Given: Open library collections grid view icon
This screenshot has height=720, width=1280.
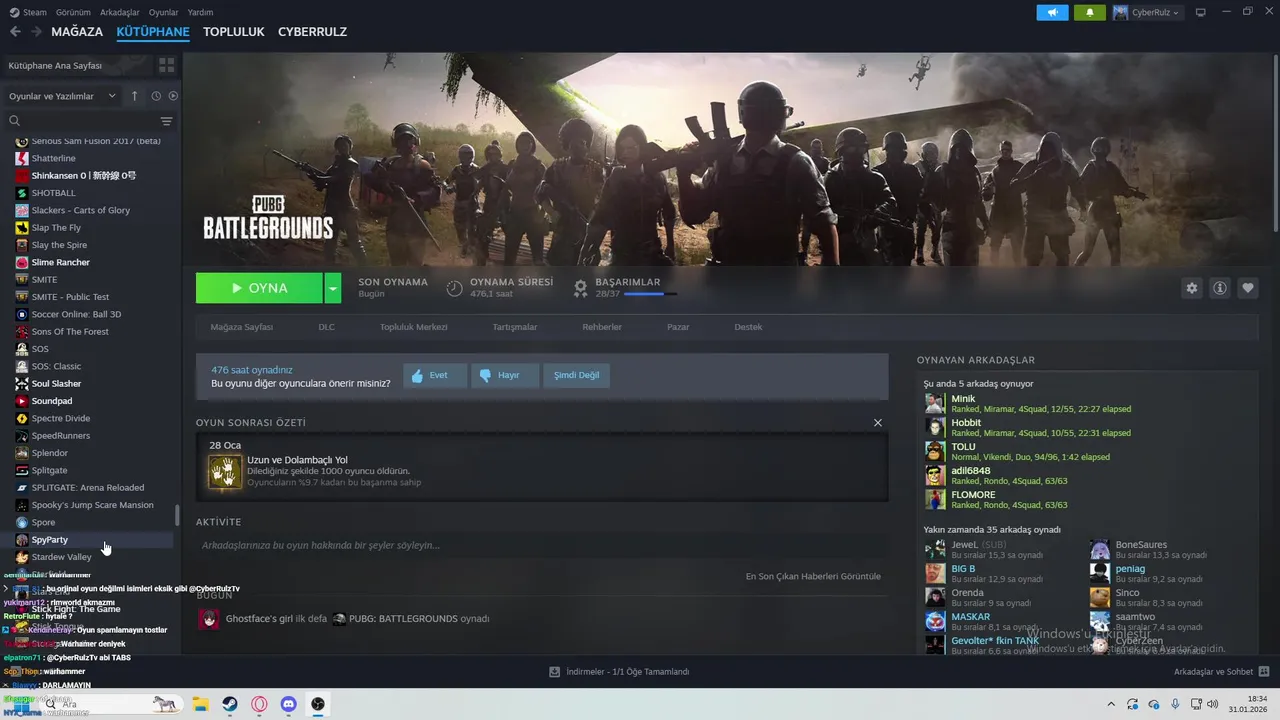Looking at the screenshot, I should [166, 65].
